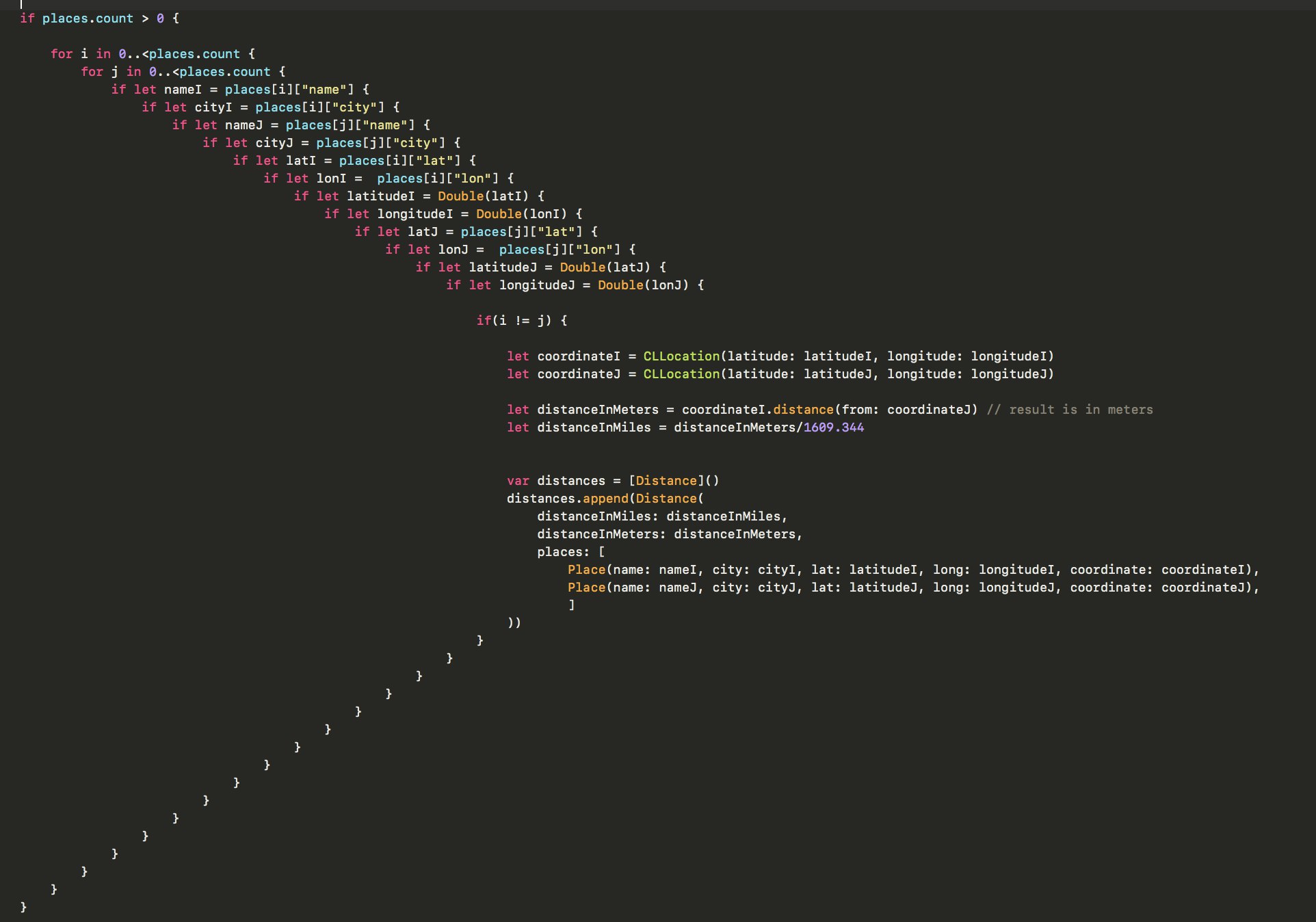Viewport: 1316px width, 922px height.
Task: Click the Place initializer with nameJ
Action: point(586,588)
